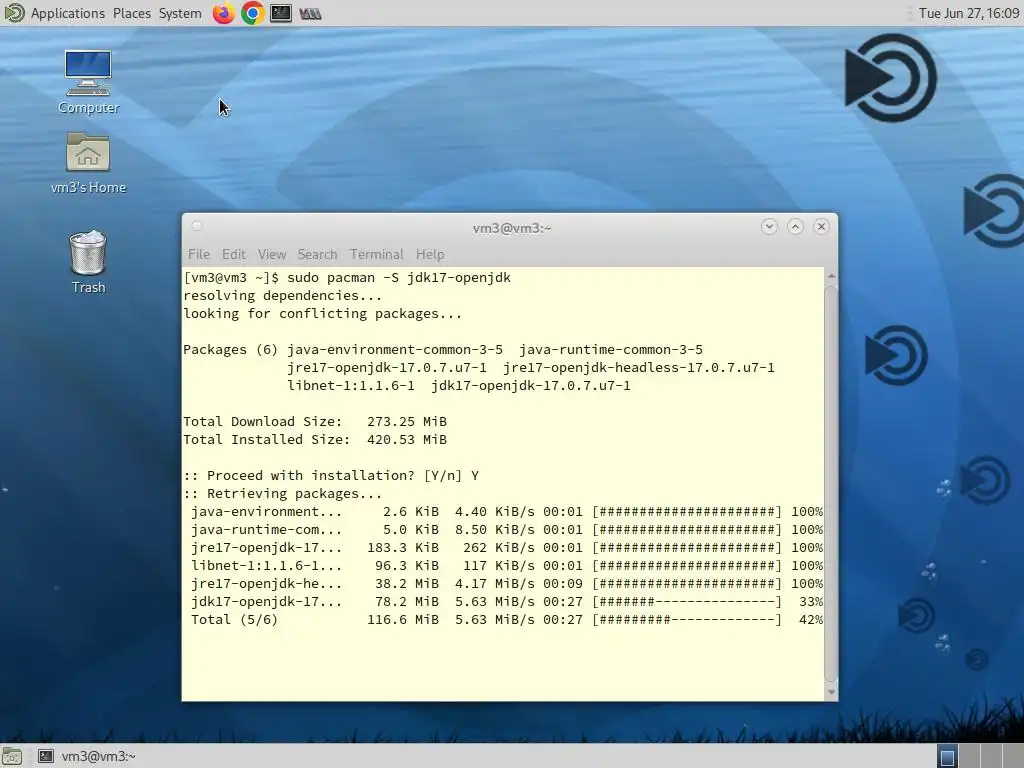Open the Places menu
This screenshot has height=768, width=1024.
click(x=132, y=13)
